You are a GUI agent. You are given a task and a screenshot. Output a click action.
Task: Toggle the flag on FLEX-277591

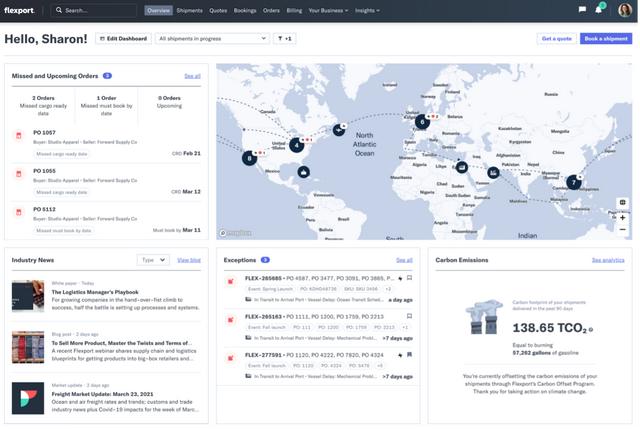[x=399, y=354]
